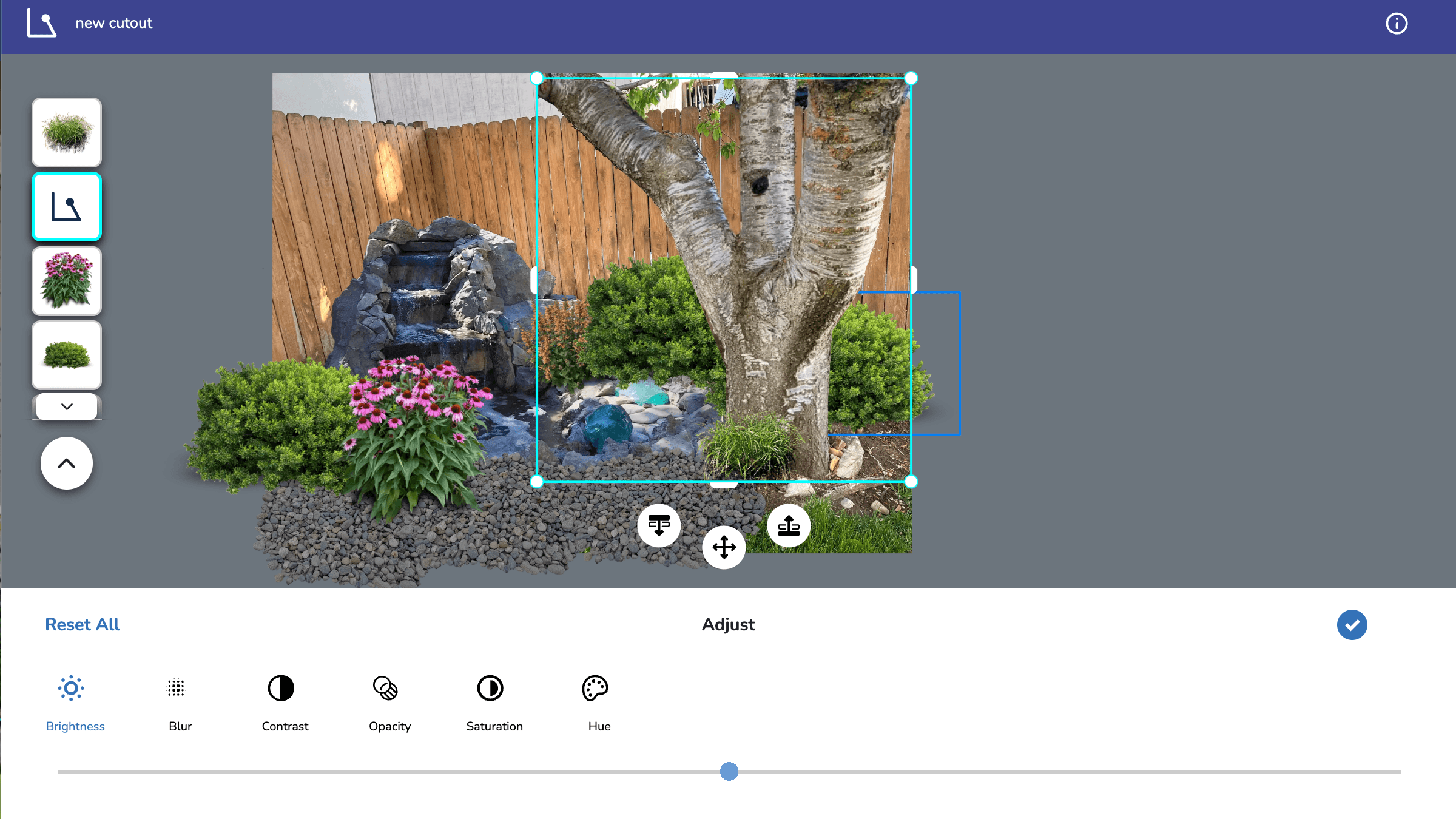
Task: Open the info icon in header
Action: point(1397,24)
